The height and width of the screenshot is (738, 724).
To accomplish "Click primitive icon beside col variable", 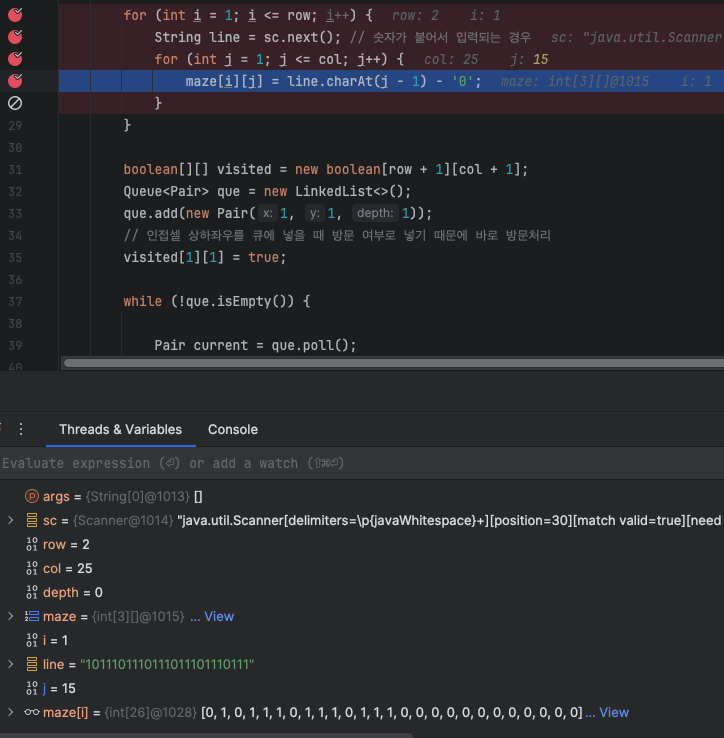I will (x=32, y=568).
